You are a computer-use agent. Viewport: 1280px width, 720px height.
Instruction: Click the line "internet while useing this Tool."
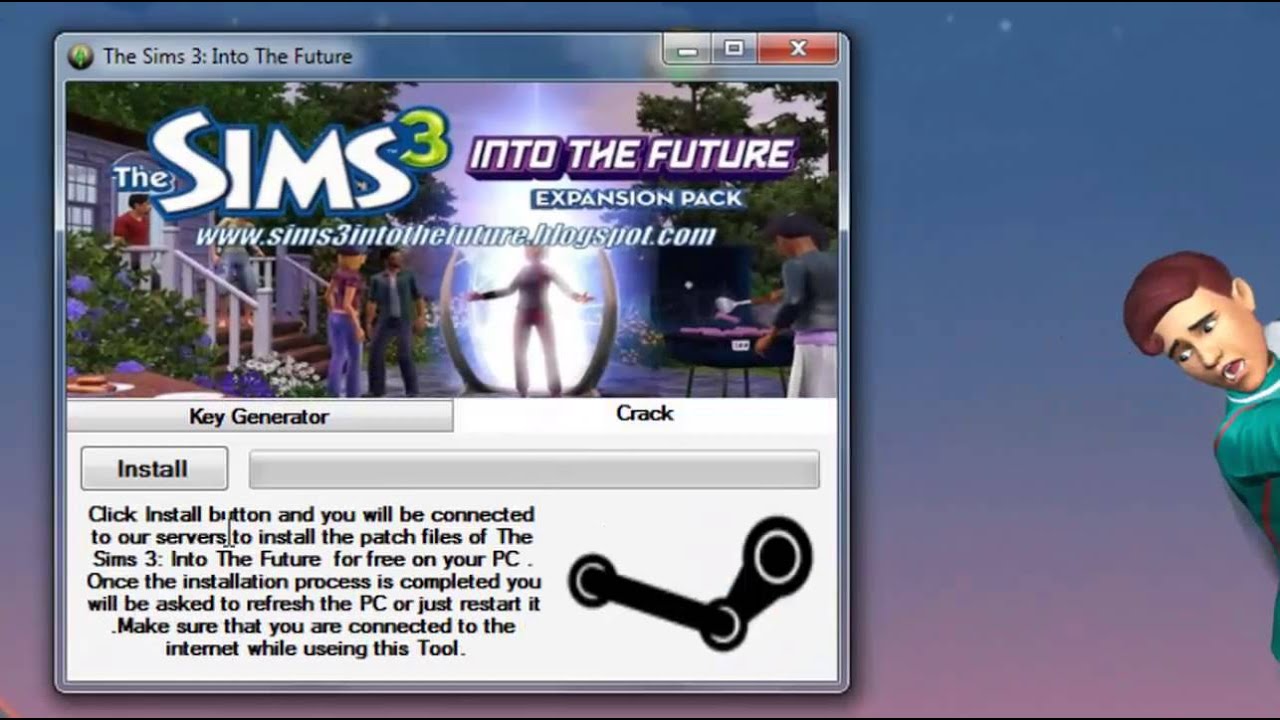316,648
